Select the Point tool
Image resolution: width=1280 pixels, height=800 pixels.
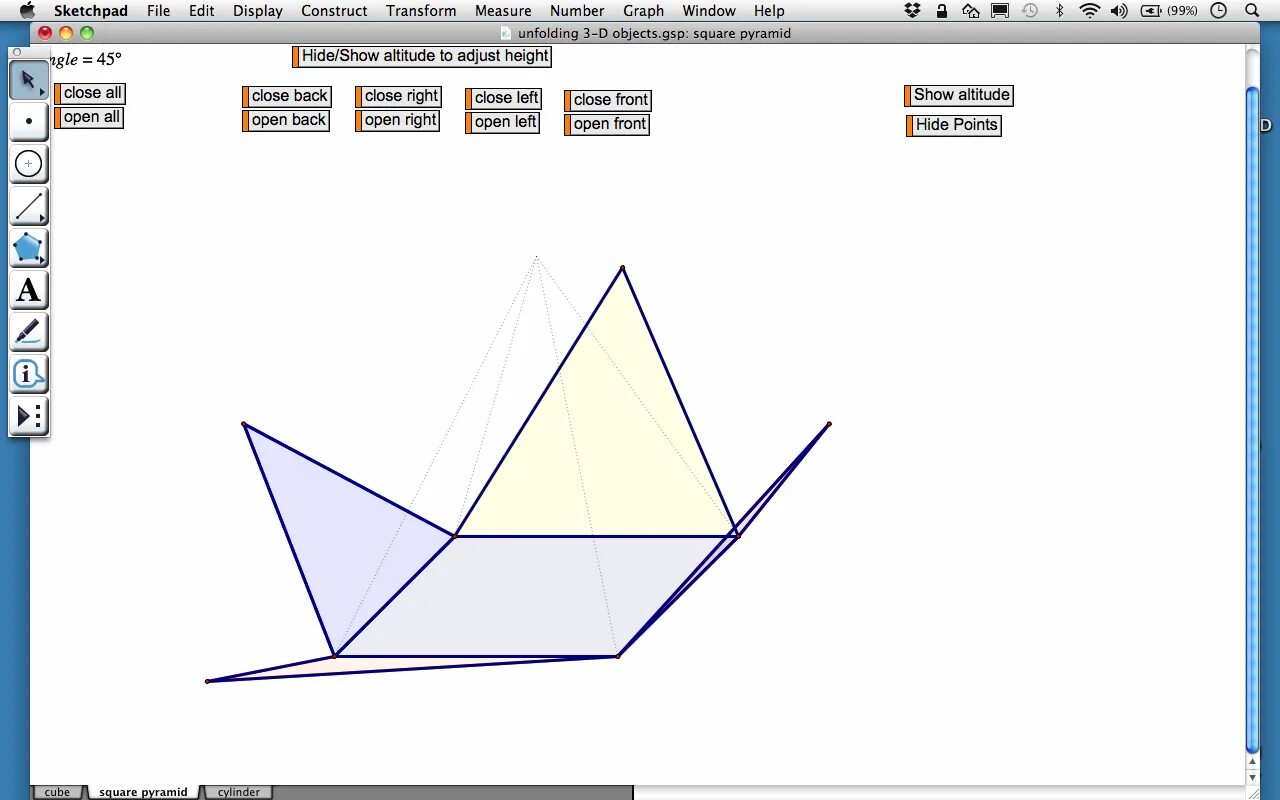click(x=29, y=122)
